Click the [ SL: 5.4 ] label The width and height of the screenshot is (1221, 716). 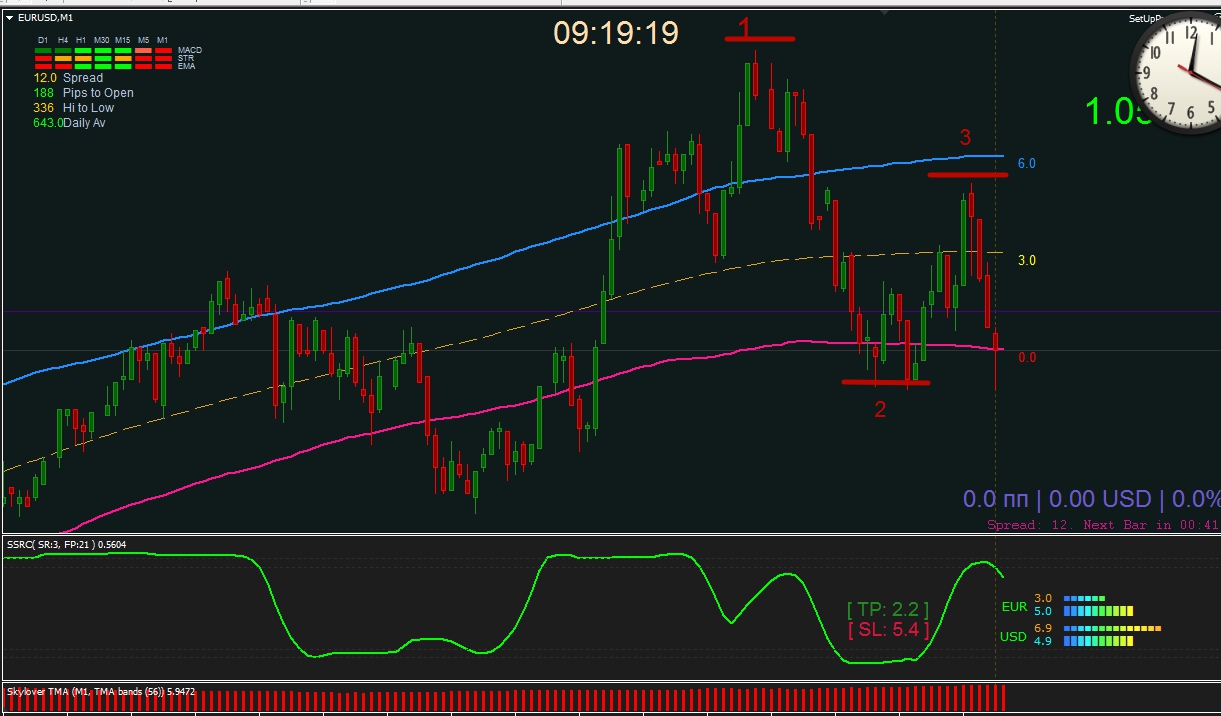click(888, 630)
